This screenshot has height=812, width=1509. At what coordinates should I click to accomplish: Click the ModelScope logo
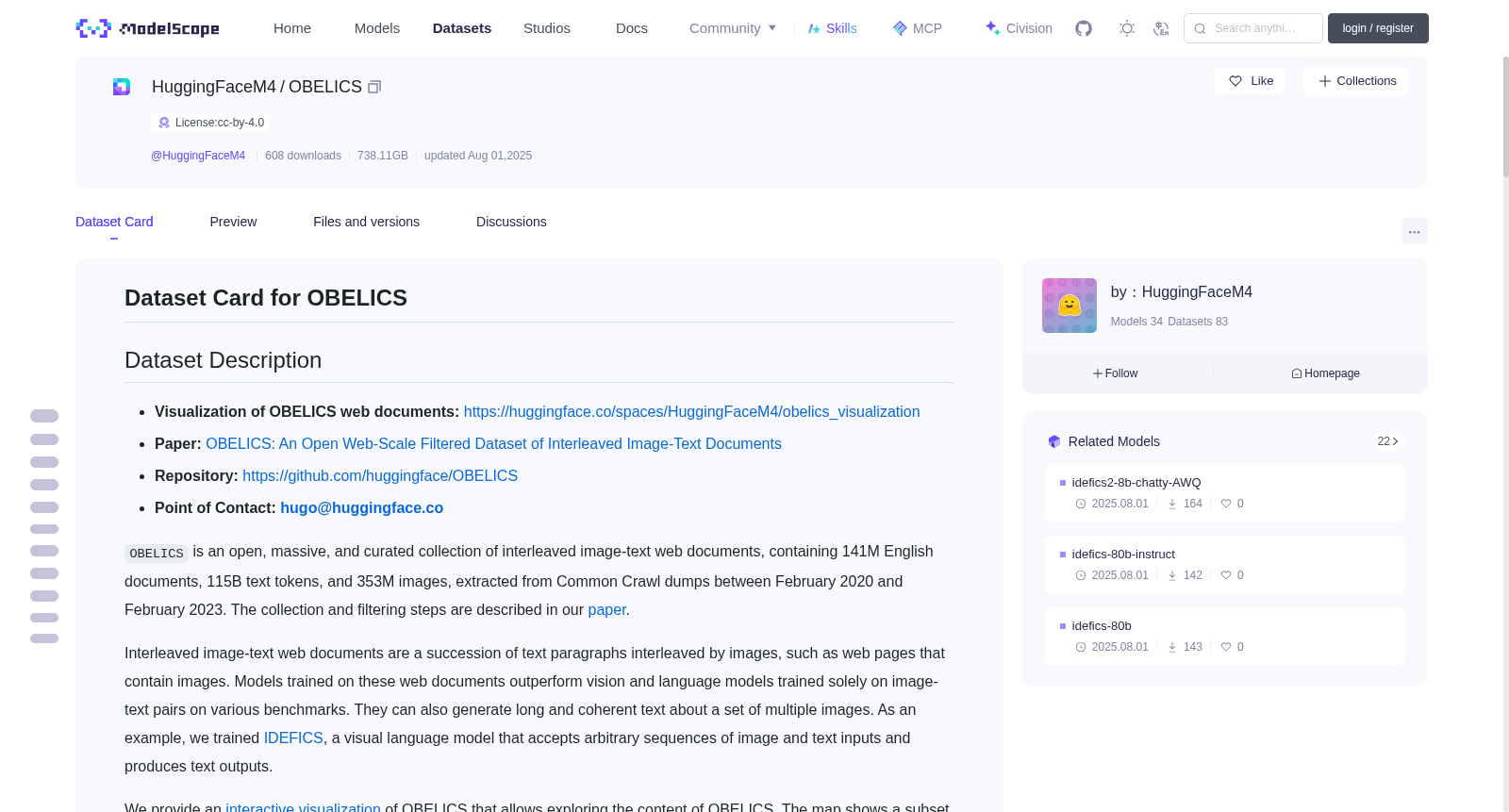coord(148,28)
